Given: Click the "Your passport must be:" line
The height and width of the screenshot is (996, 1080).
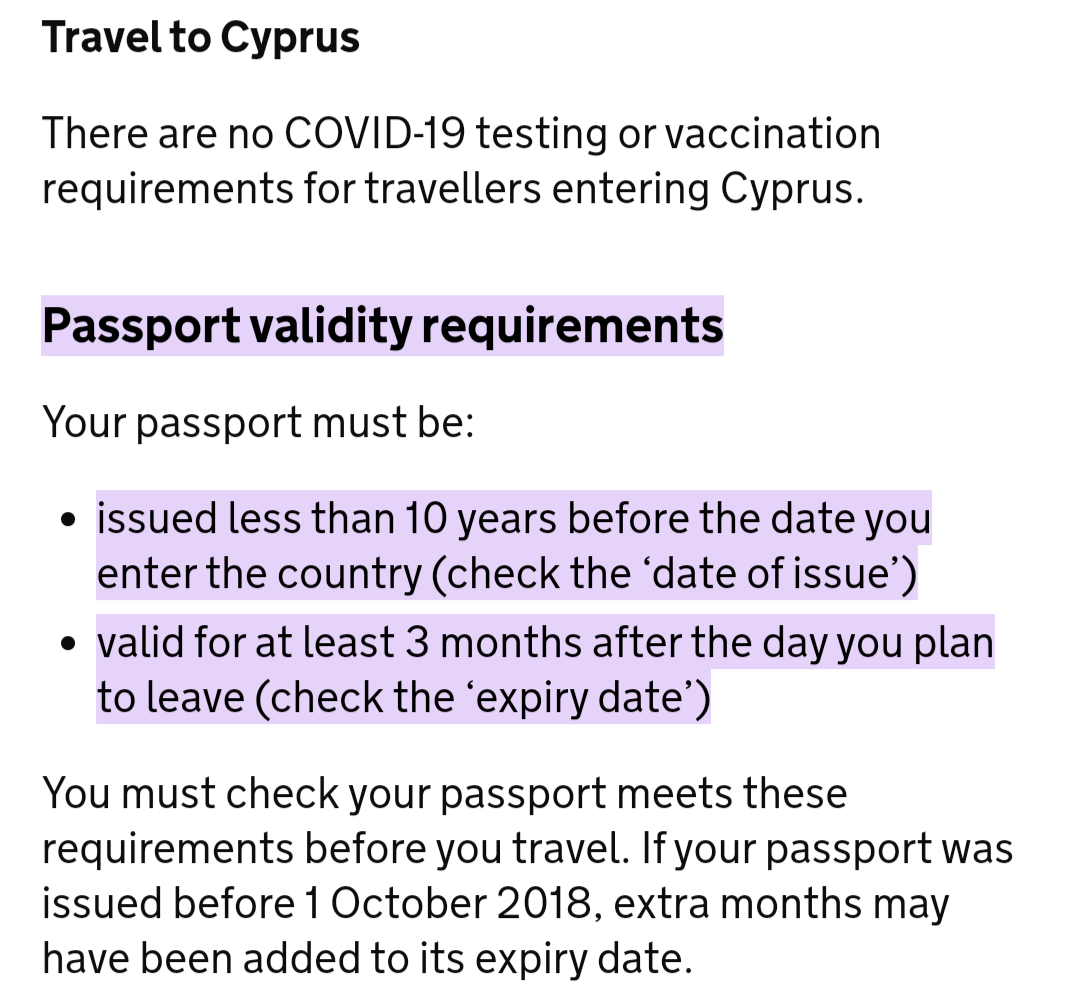Looking at the screenshot, I should click(x=257, y=423).
